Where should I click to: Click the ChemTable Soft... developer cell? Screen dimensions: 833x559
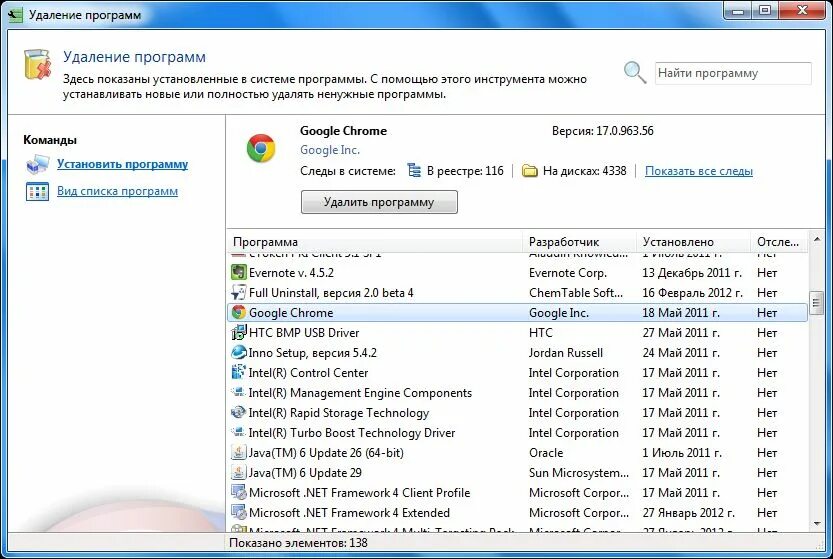point(576,293)
